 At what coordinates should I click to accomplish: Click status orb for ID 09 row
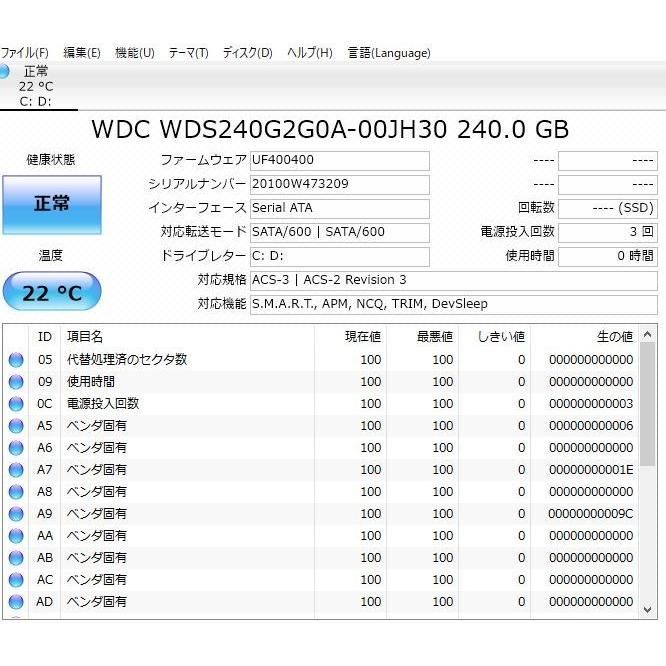pos(16,382)
